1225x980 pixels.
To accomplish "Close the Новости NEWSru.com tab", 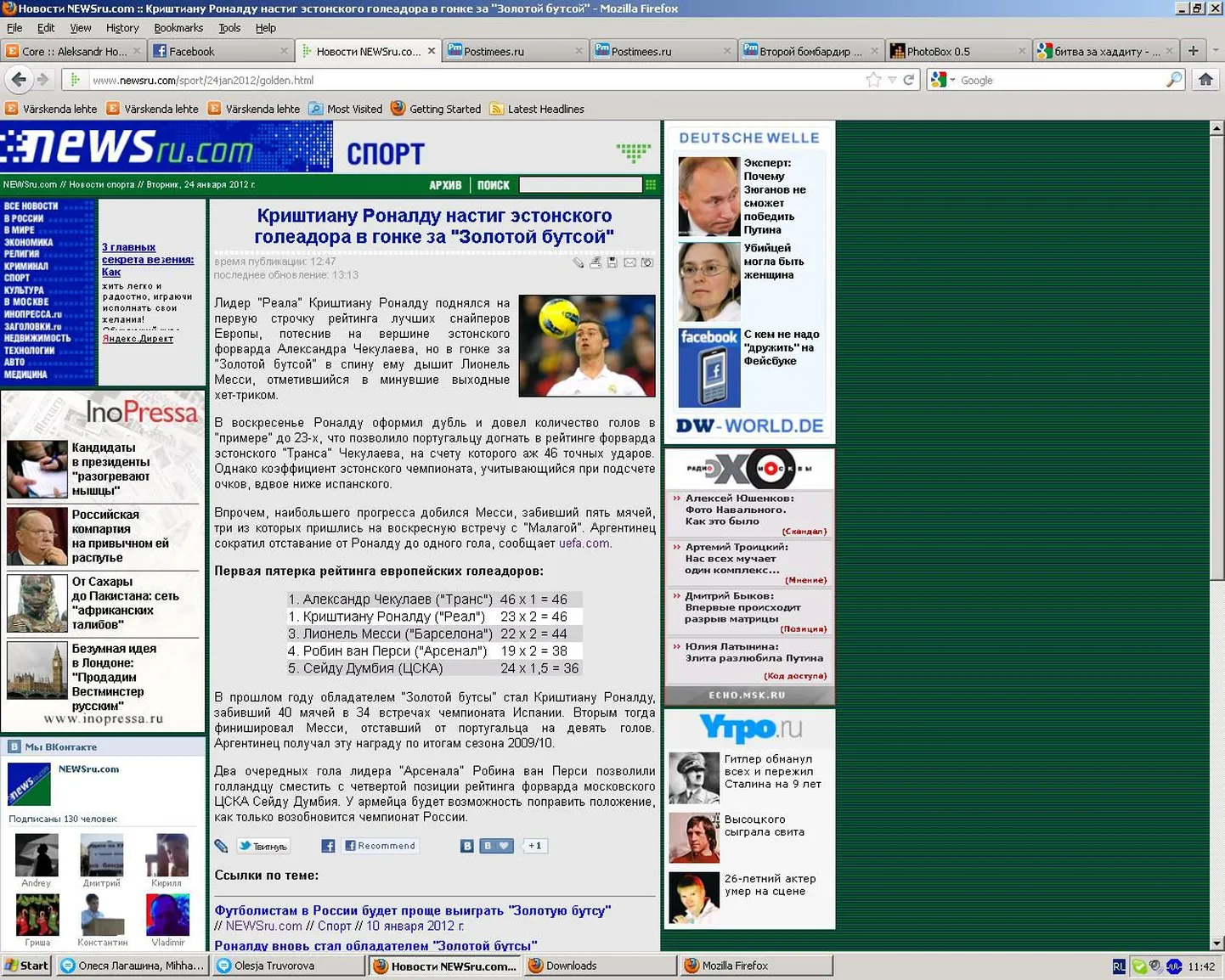I will [x=432, y=51].
